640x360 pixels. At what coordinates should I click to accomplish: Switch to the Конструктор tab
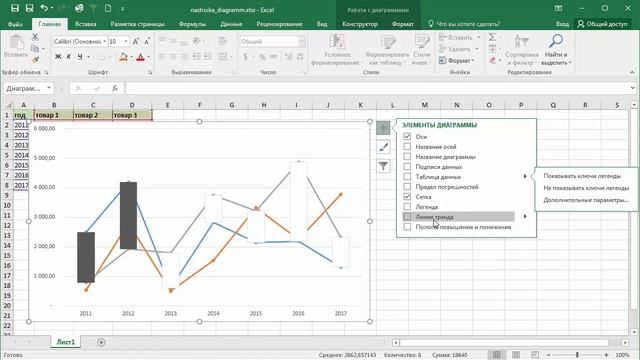pyautogui.click(x=360, y=24)
